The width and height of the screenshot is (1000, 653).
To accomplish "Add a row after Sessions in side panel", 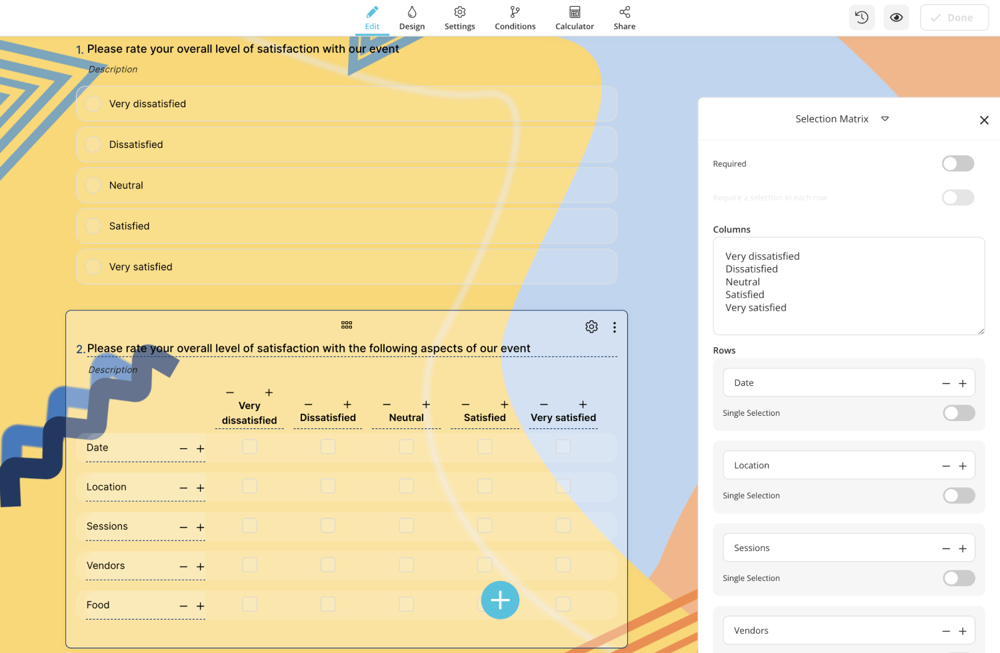I will (x=963, y=549).
